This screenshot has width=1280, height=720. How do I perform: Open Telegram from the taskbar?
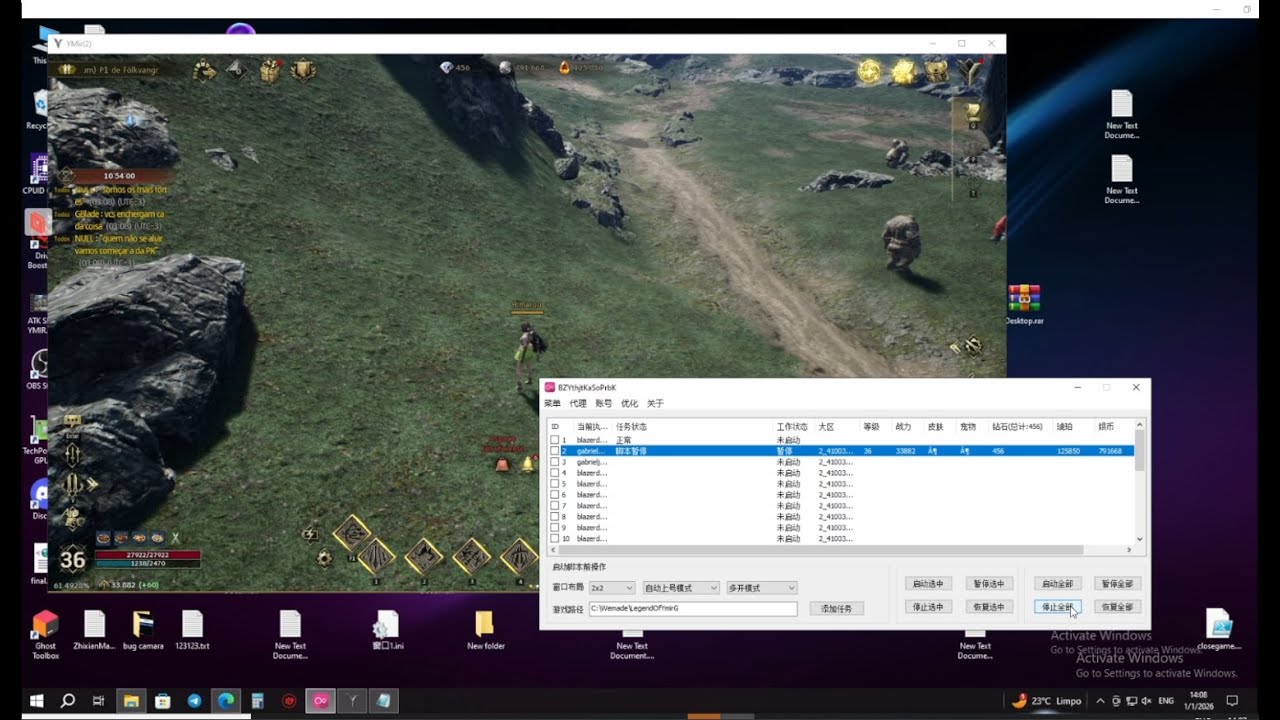coord(194,701)
